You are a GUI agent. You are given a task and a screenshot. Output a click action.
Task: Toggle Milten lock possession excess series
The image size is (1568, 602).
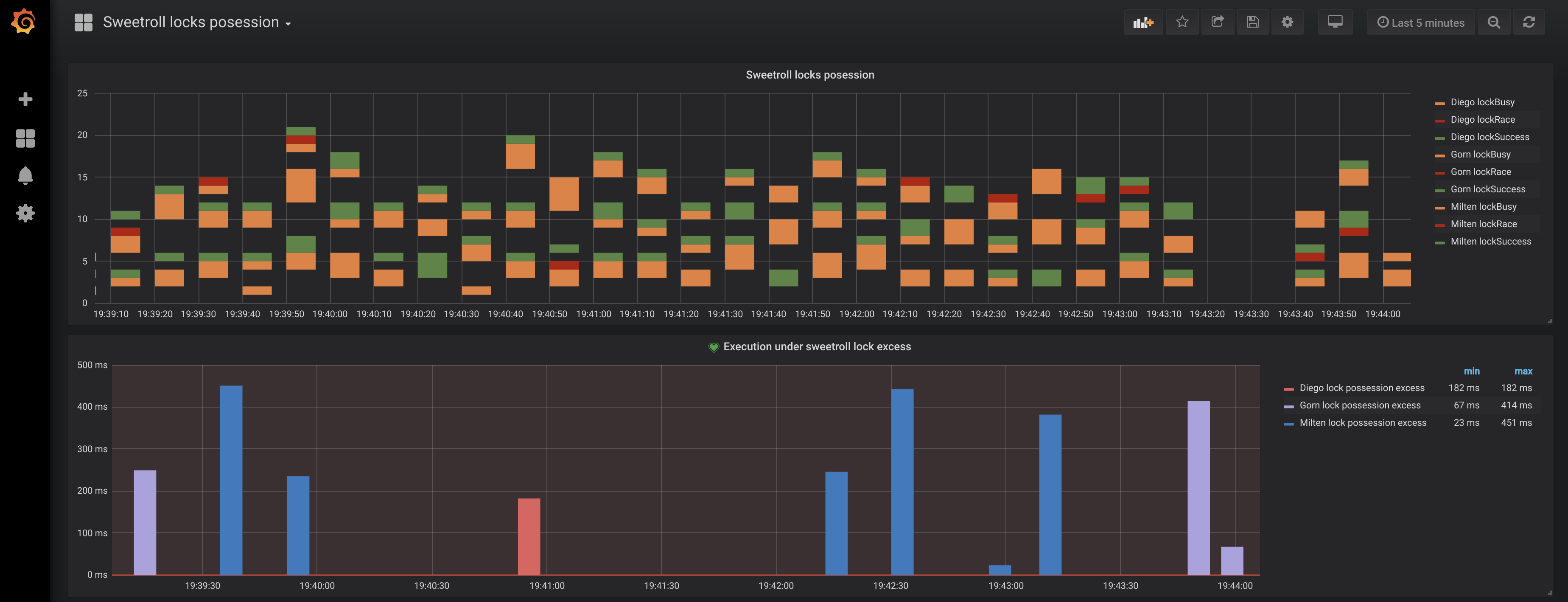coord(1362,423)
